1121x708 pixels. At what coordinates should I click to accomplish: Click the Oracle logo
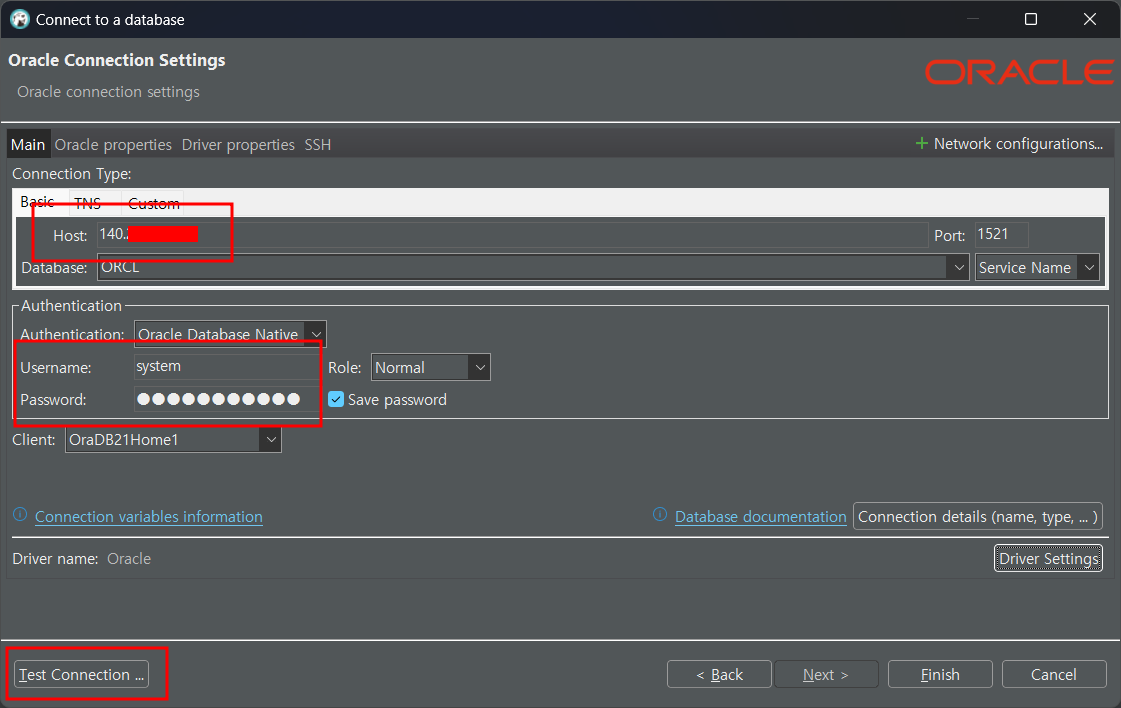coord(1019,72)
